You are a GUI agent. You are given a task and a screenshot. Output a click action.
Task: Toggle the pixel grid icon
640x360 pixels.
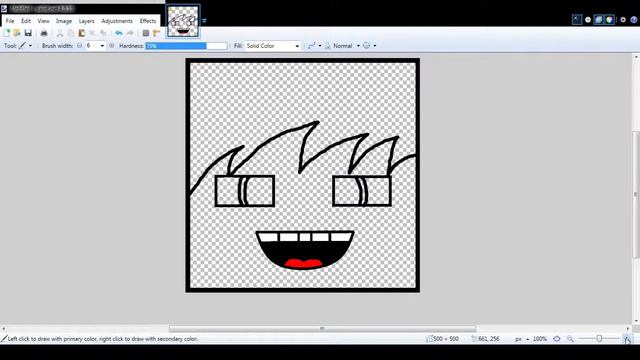tap(146, 33)
